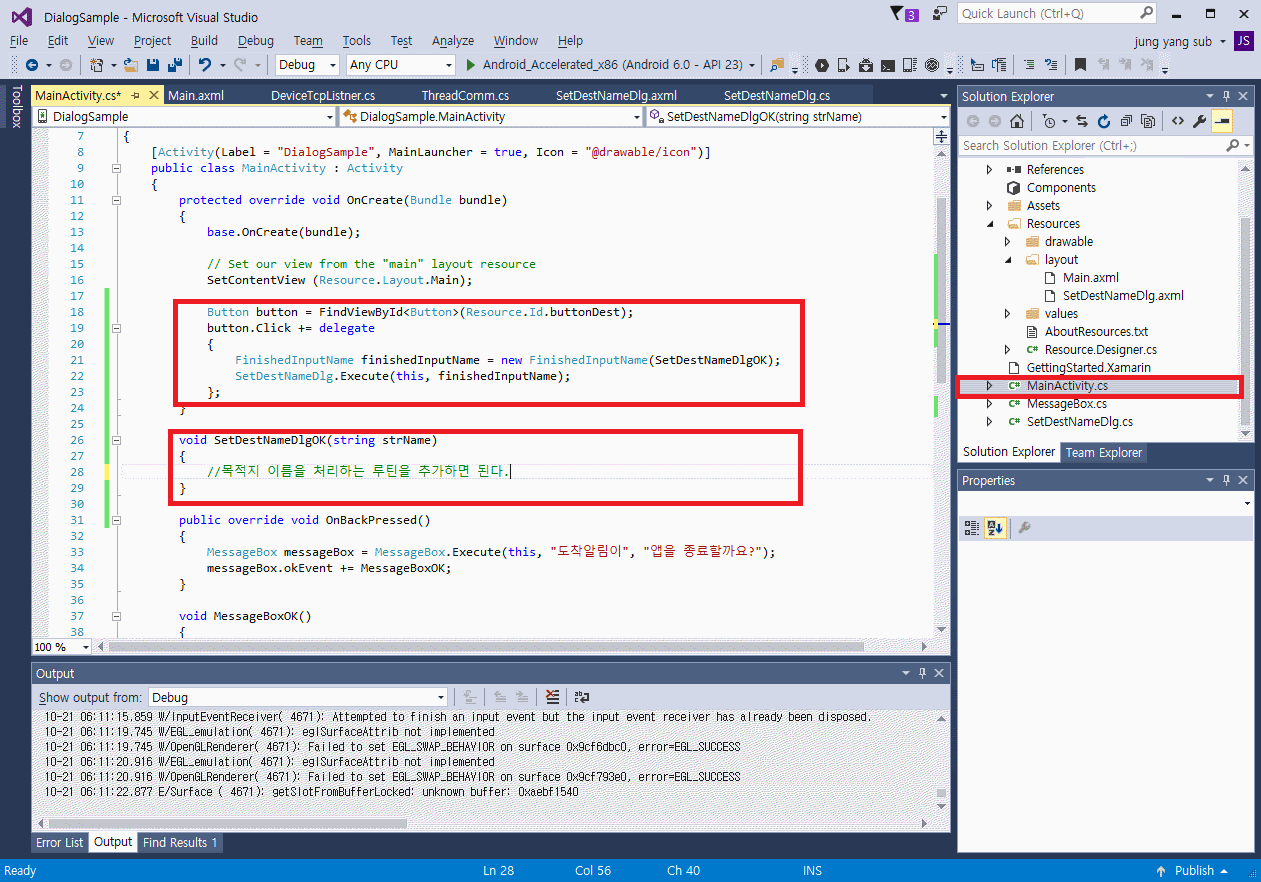Toggle Preview Selected Items in Solution Explorer
Viewport: 1261px width, 882px height.
coord(1222,121)
